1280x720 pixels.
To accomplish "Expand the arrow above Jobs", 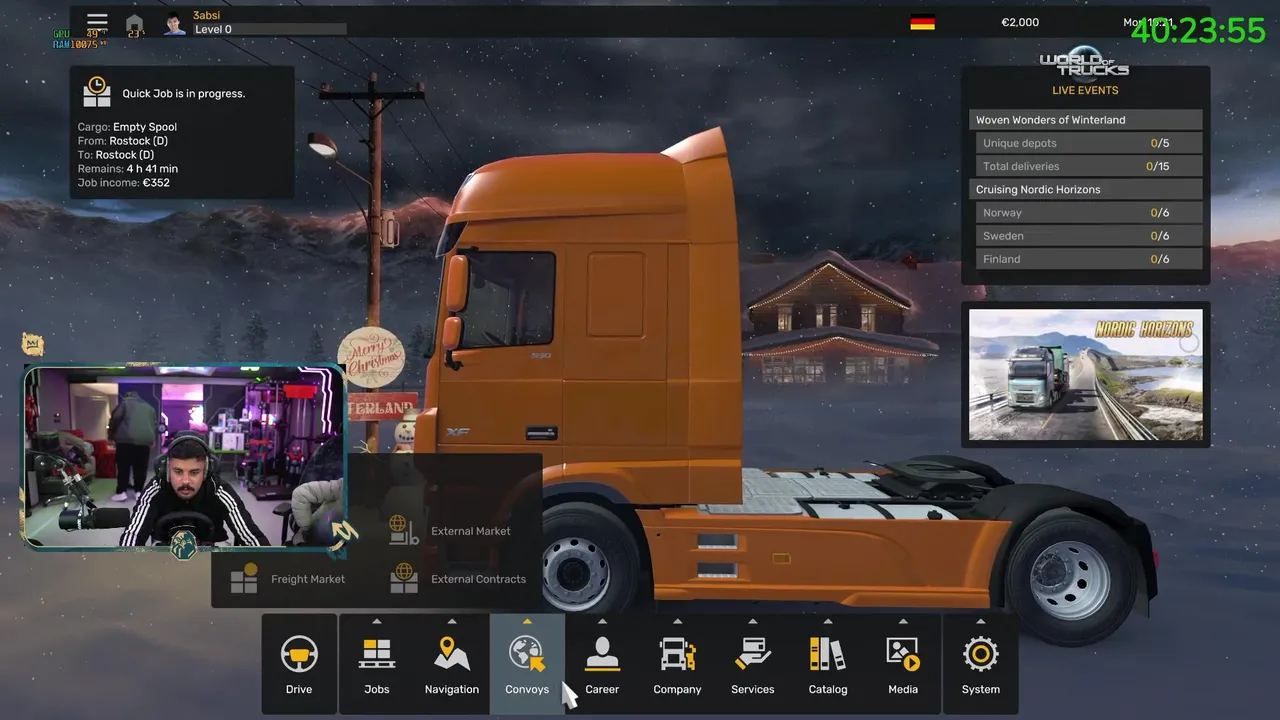I will click(x=377, y=621).
